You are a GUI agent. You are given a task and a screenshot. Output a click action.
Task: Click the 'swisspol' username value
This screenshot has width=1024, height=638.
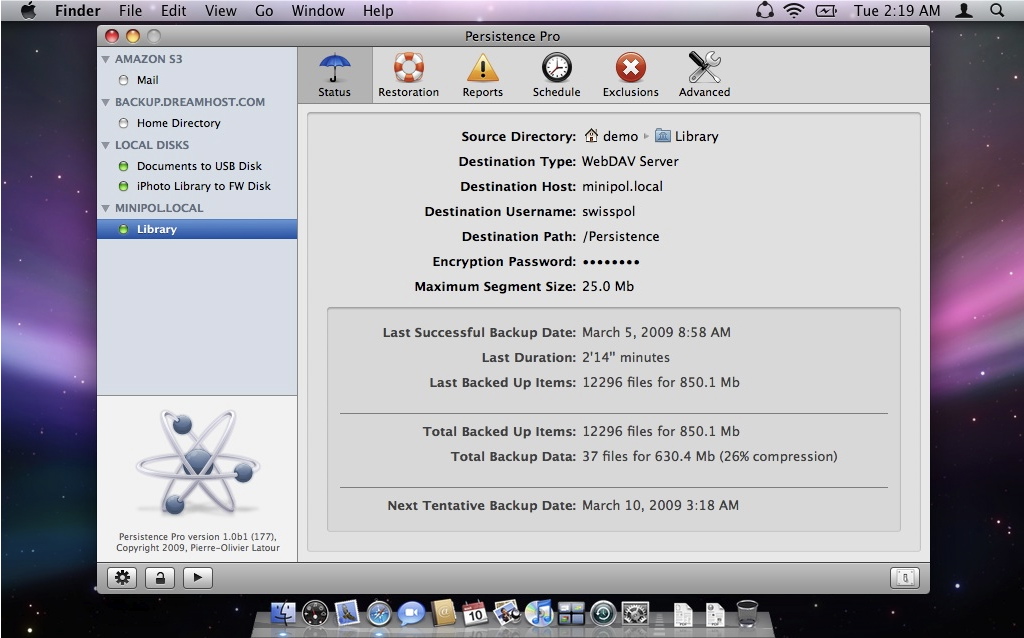(x=609, y=212)
